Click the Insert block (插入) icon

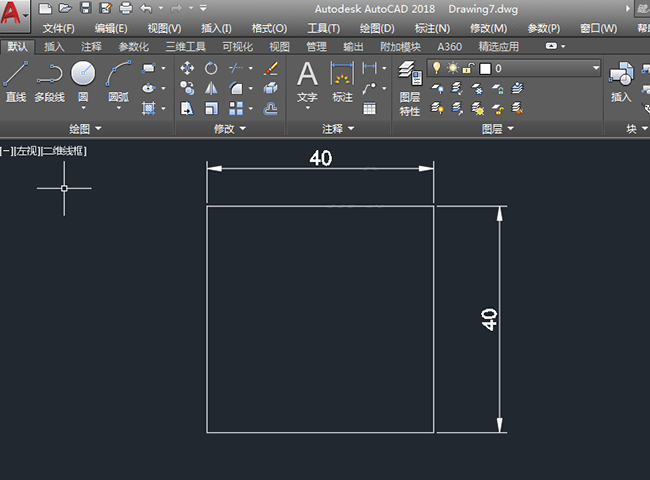621,82
